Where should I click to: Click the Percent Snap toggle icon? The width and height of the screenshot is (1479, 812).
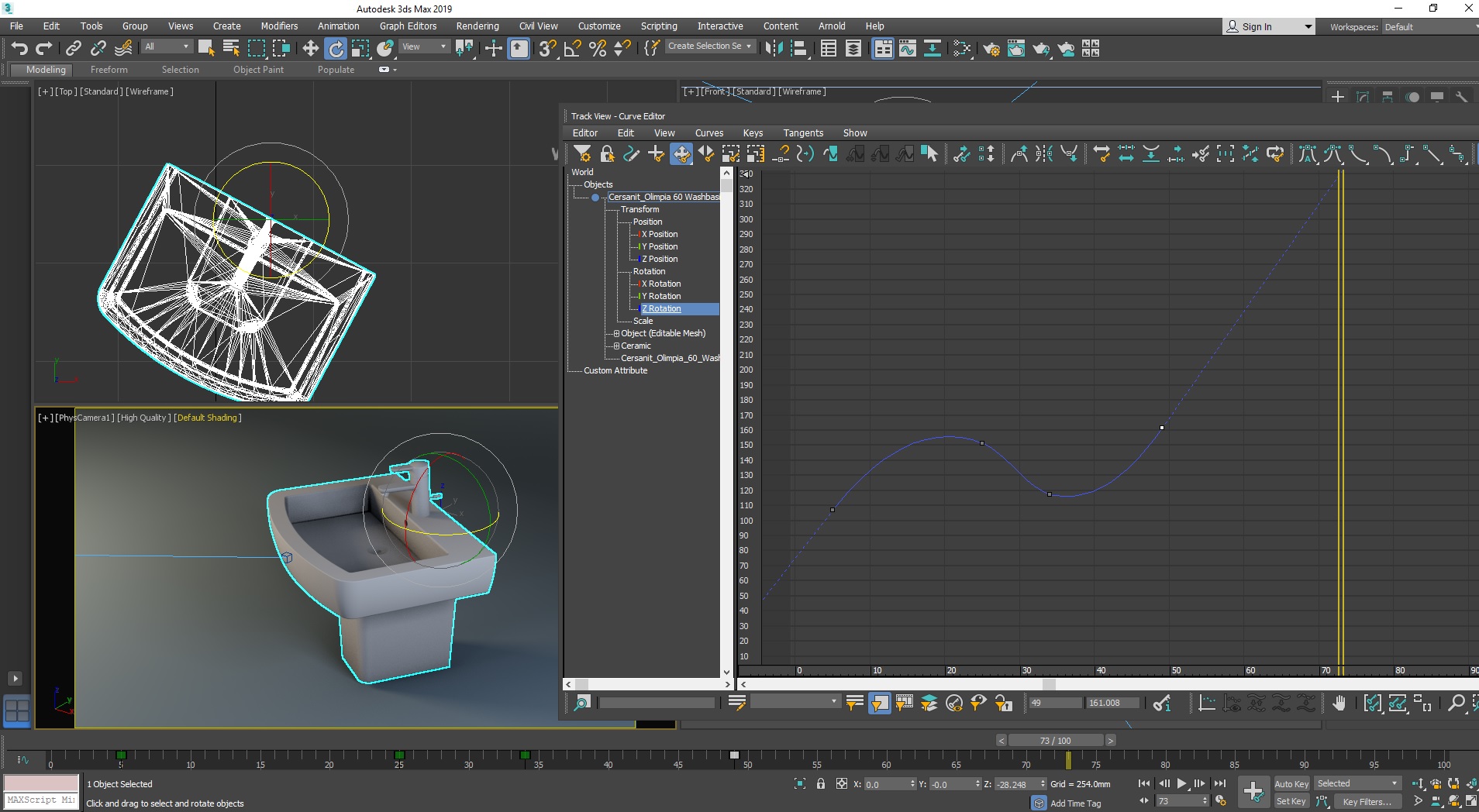(x=598, y=49)
